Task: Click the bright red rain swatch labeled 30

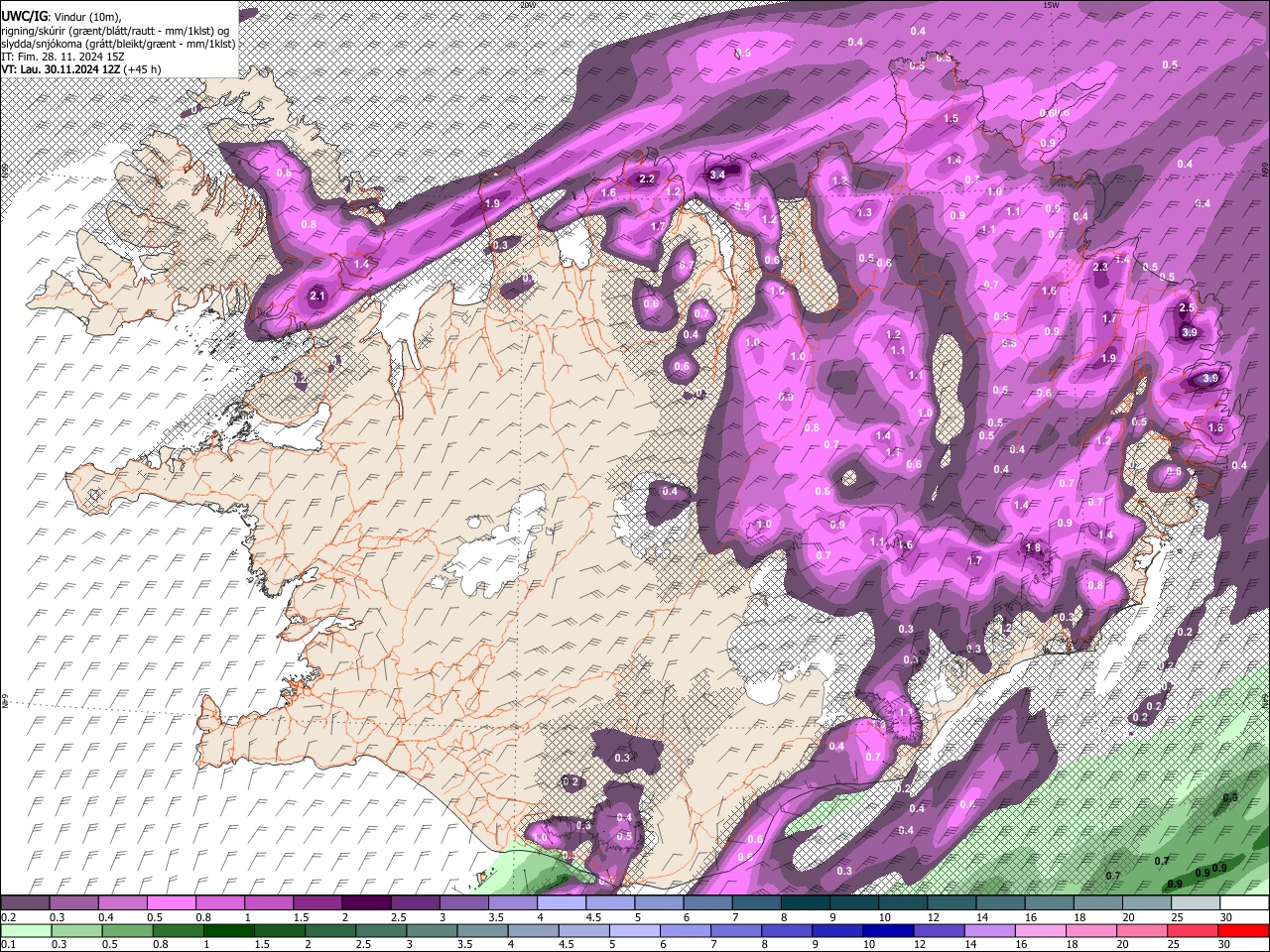Action: 1244,930
